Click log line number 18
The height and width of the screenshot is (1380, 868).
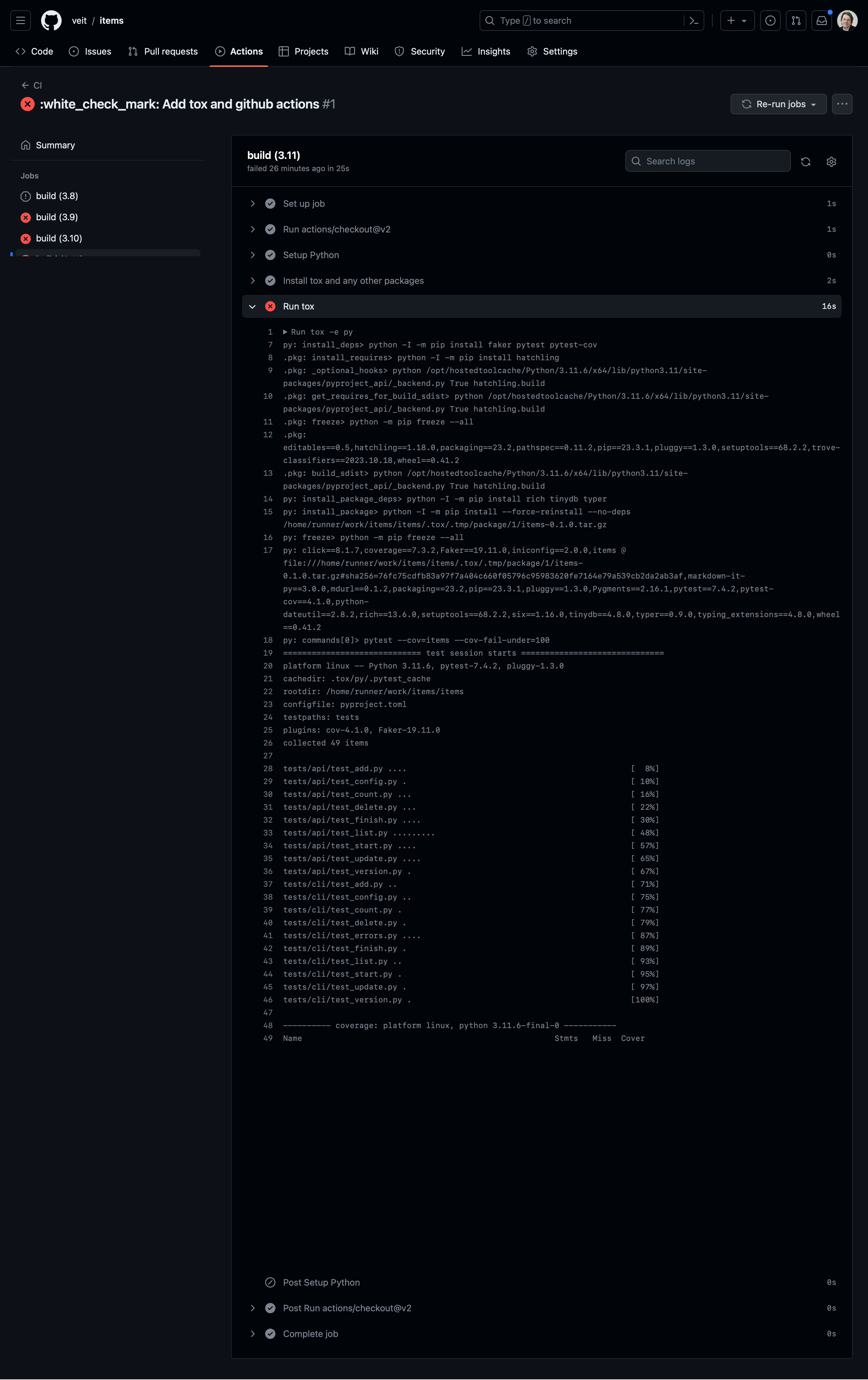268,640
